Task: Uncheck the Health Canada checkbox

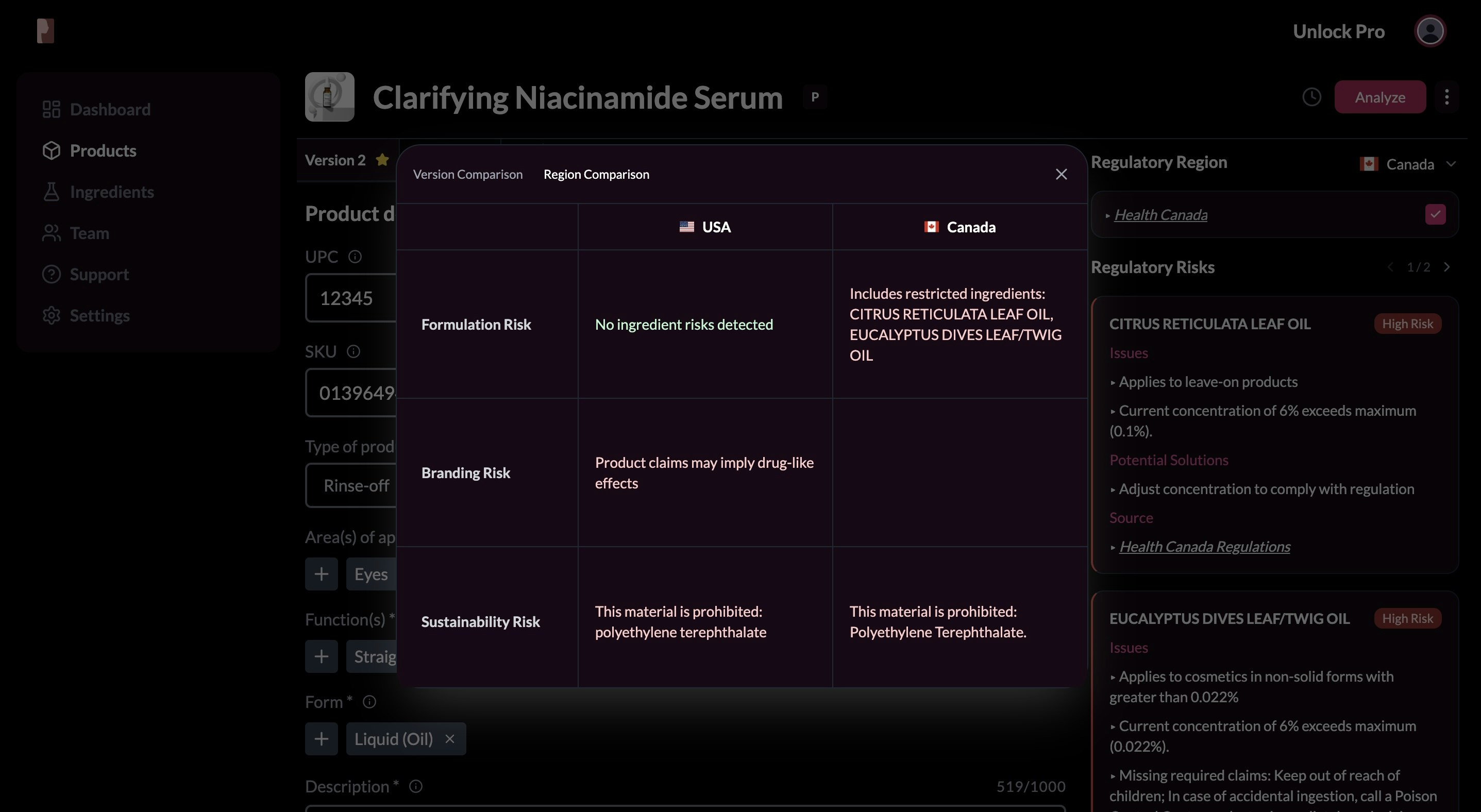Action: point(1436,214)
